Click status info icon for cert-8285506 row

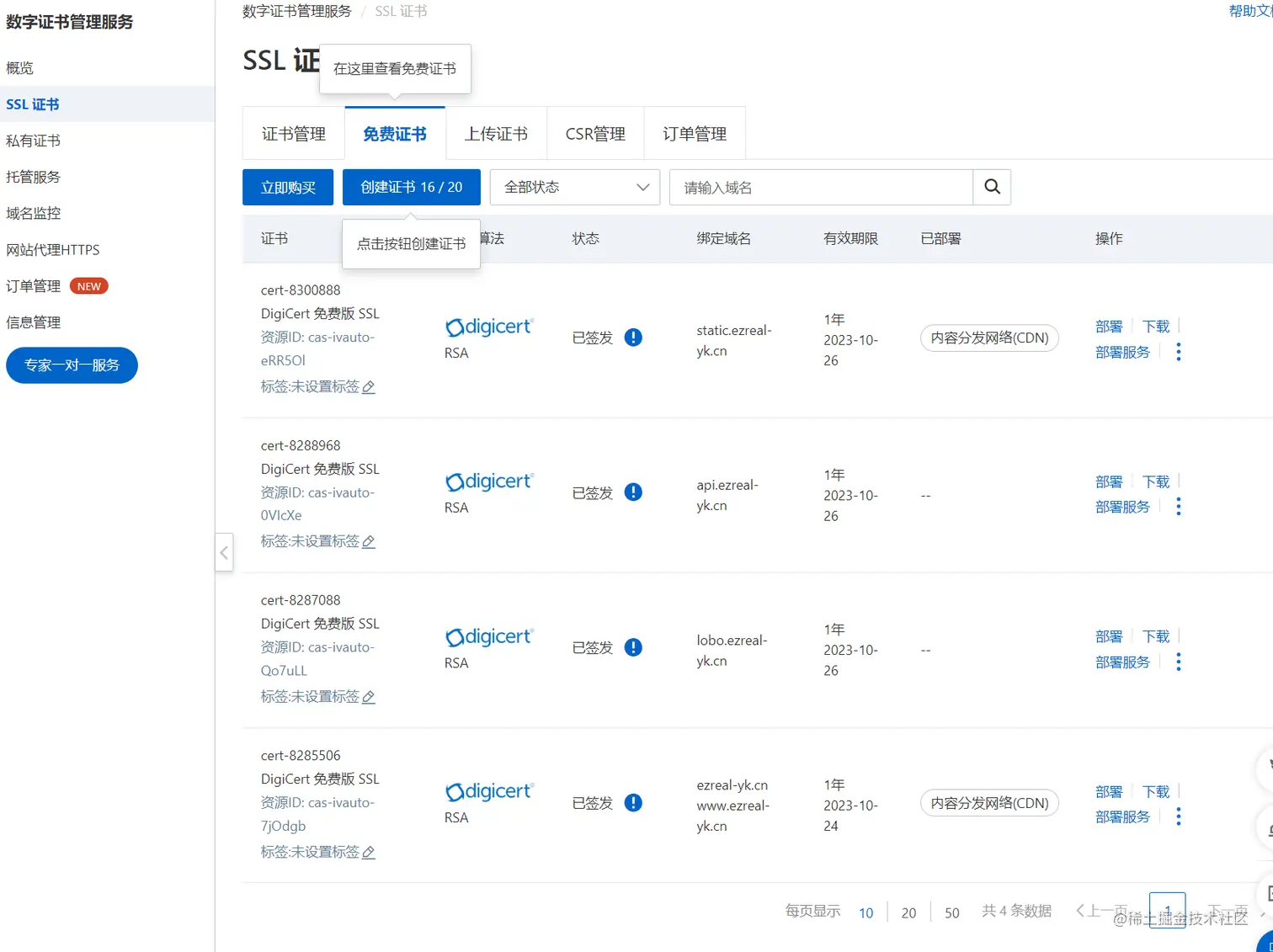(x=633, y=803)
